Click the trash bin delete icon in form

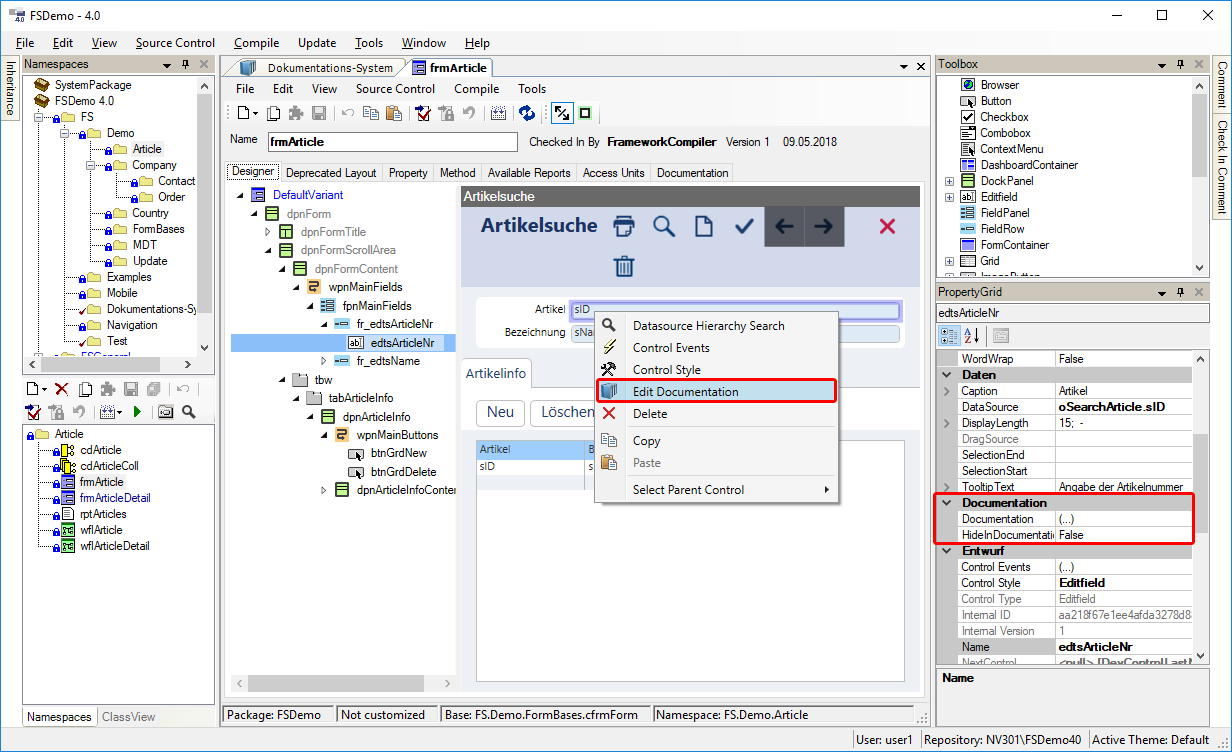pos(624,266)
